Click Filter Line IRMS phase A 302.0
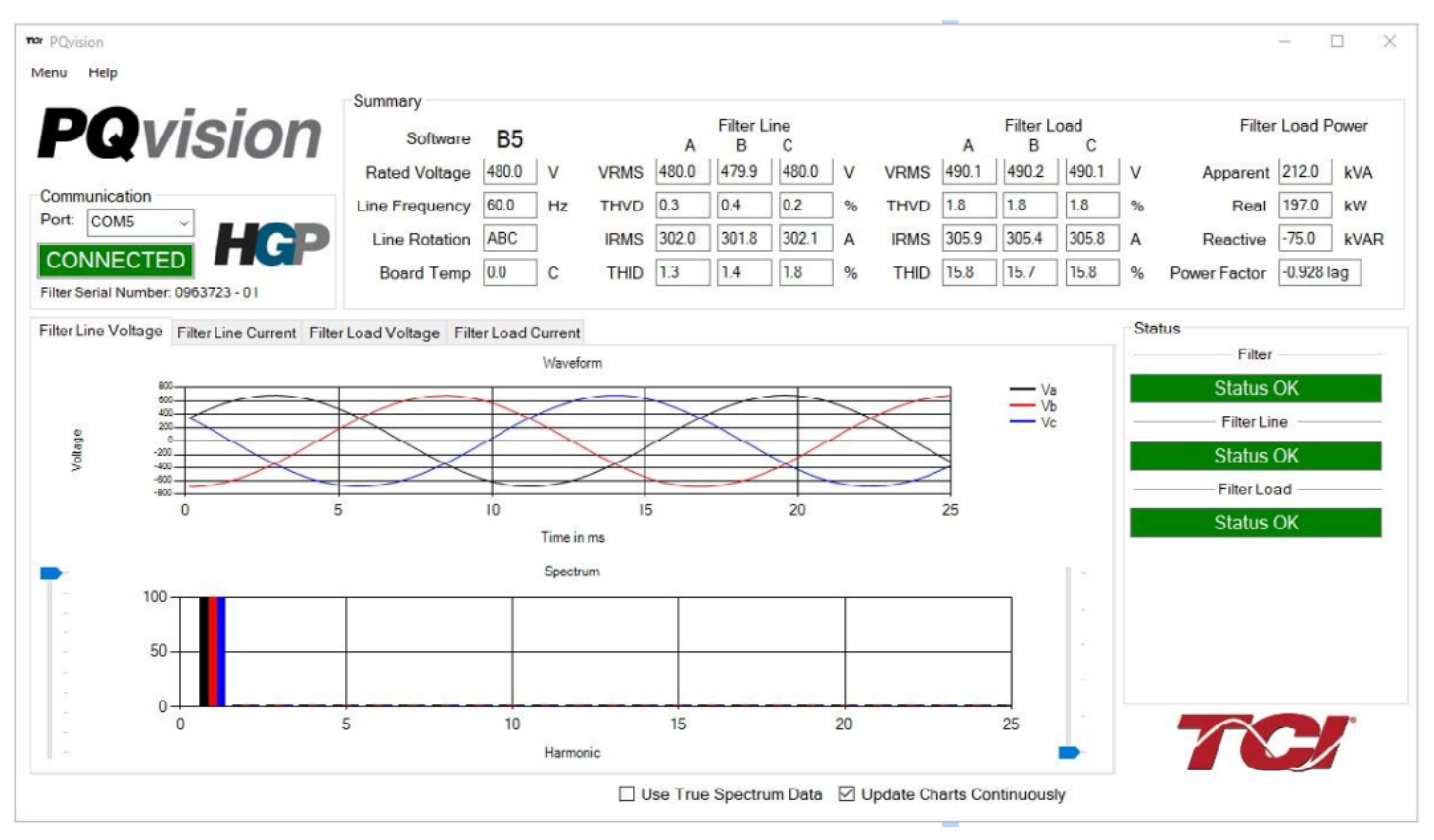 coord(683,239)
